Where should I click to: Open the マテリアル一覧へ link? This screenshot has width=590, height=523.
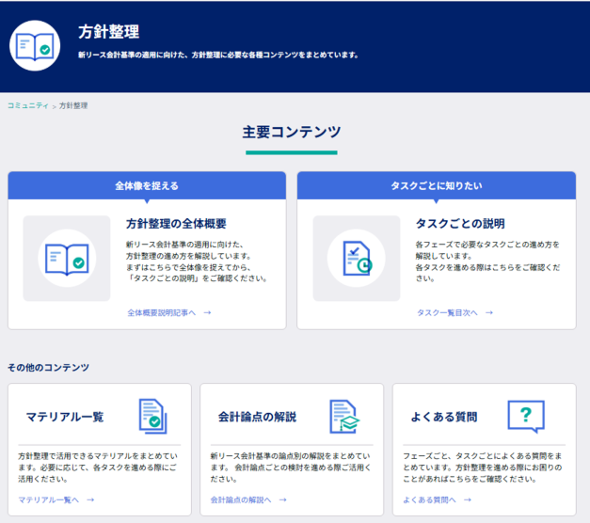tap(49, 500)
